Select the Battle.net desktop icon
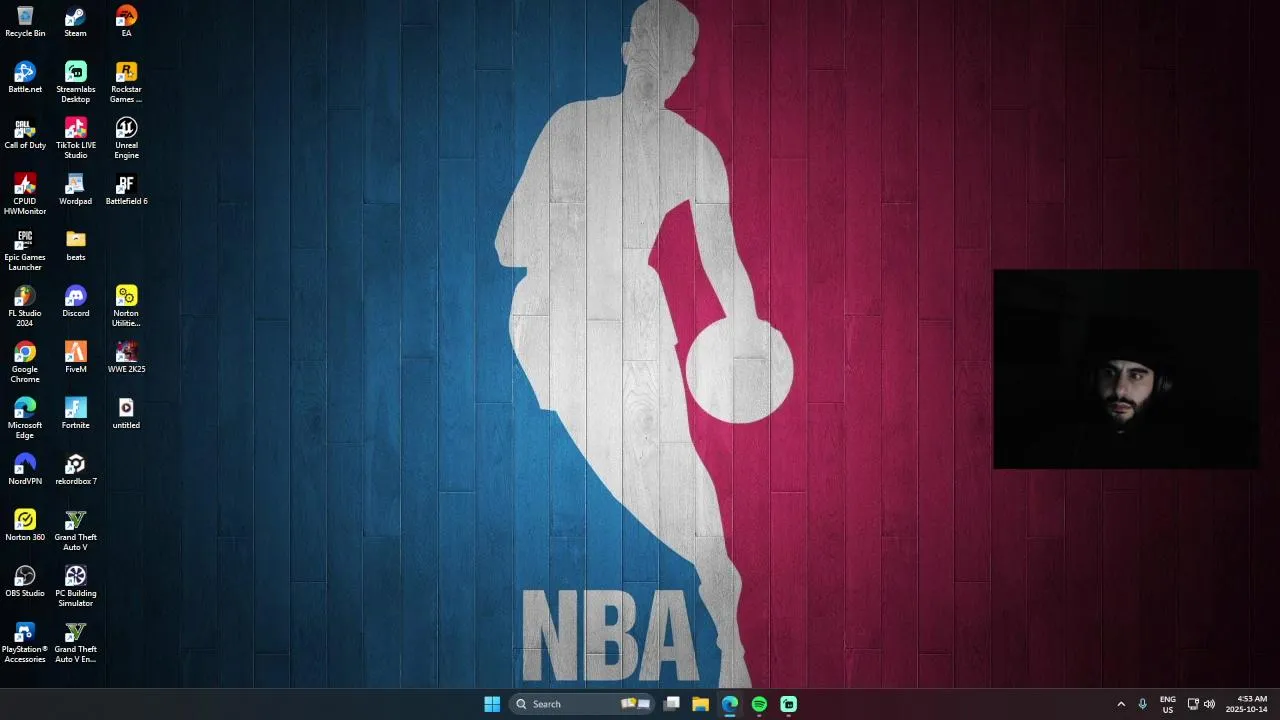The image size is (1280, 720). tap(25, 78)
